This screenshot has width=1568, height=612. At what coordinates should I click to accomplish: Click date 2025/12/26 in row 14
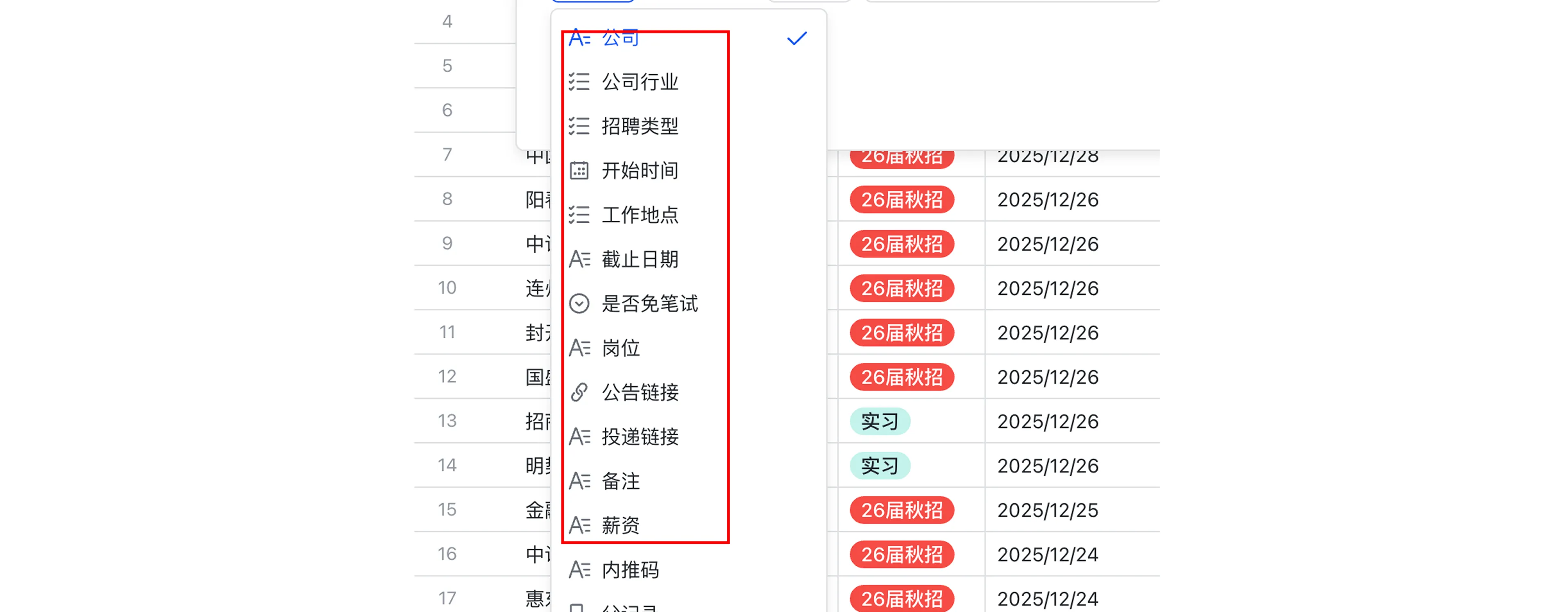coord(1047,466)
